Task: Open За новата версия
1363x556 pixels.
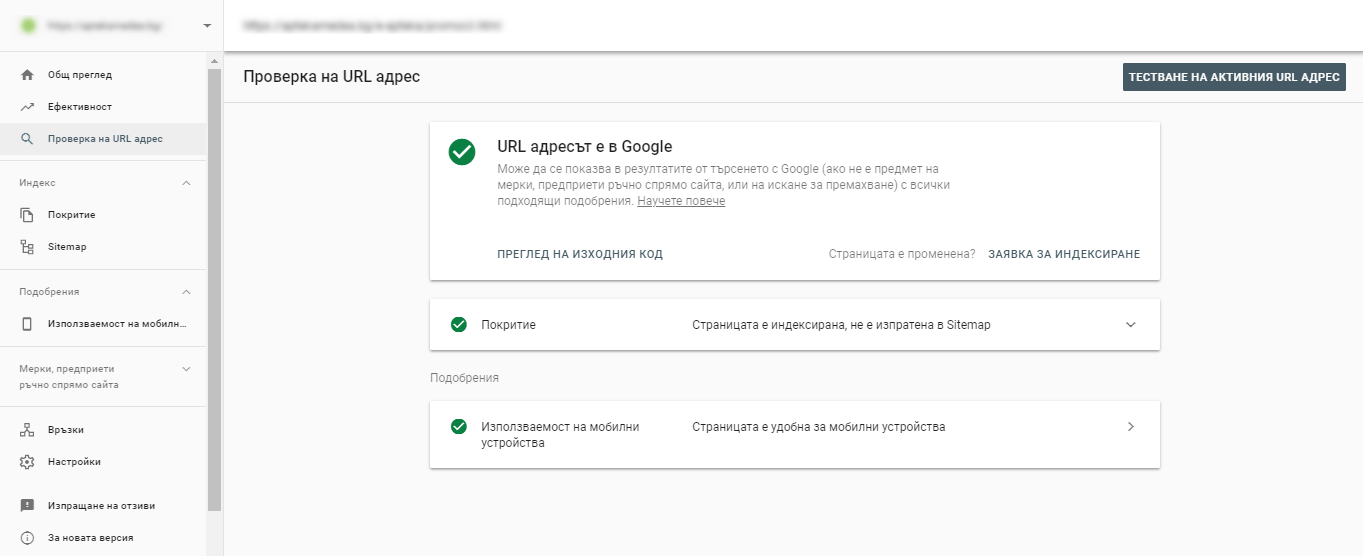Action: coord(103,538)
